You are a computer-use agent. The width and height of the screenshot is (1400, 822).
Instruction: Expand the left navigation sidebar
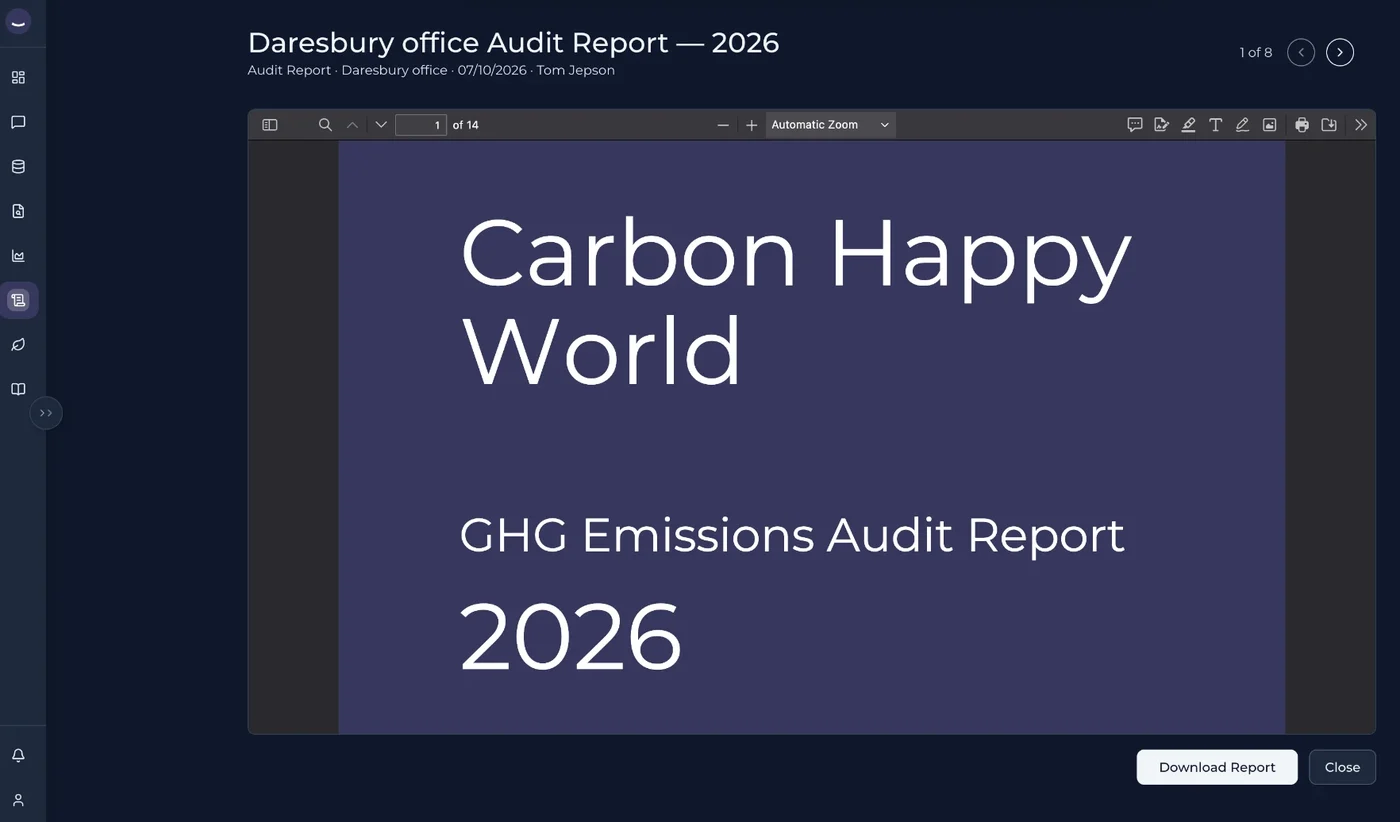(x=46, y=413)
